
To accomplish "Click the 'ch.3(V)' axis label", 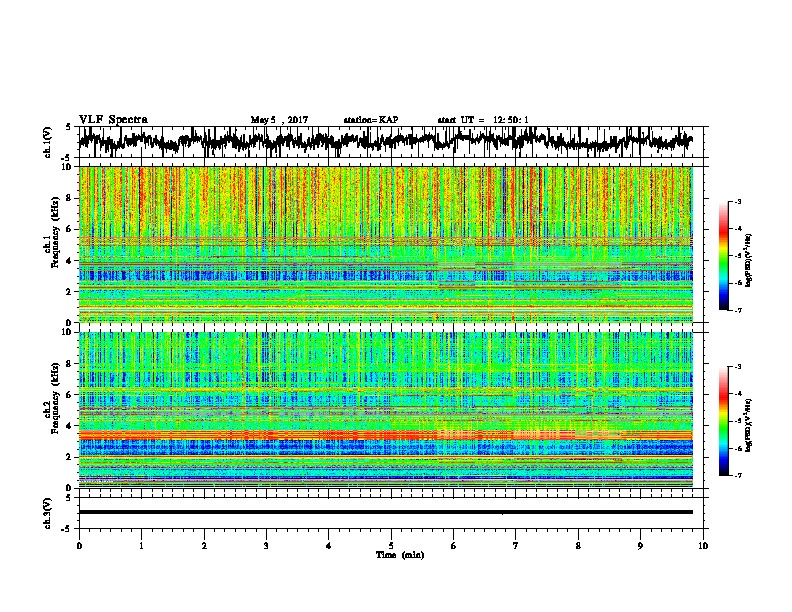I will click(x=47, y=514).
